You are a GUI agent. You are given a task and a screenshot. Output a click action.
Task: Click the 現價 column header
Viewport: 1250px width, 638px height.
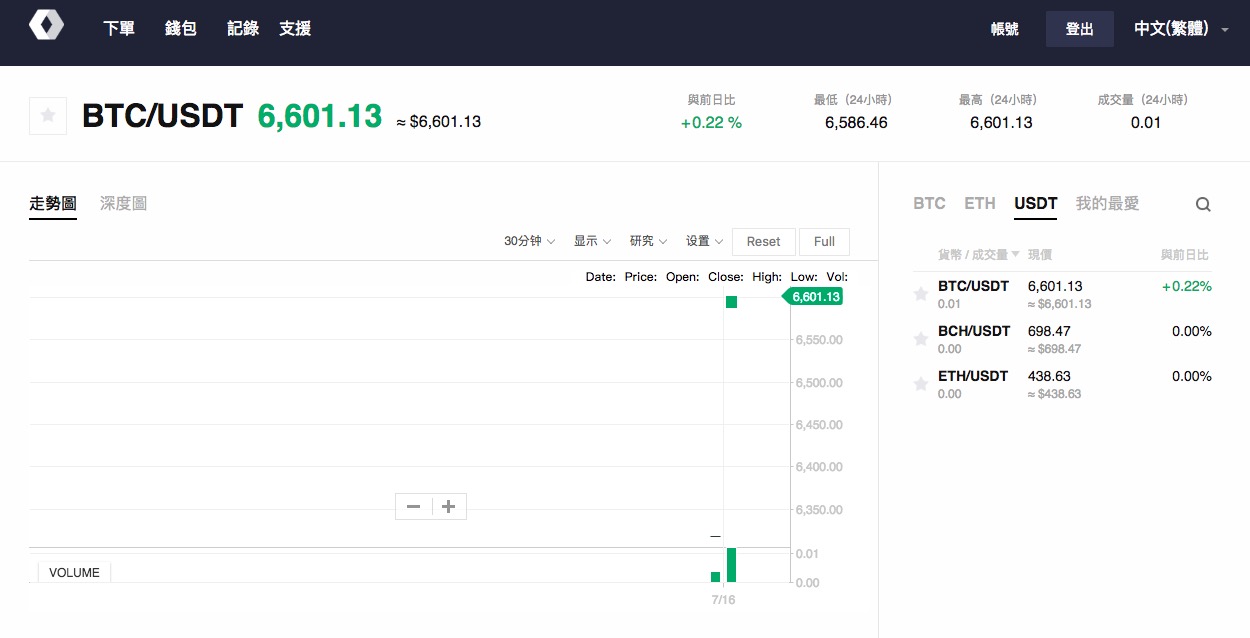click(x=1040, y=255)
